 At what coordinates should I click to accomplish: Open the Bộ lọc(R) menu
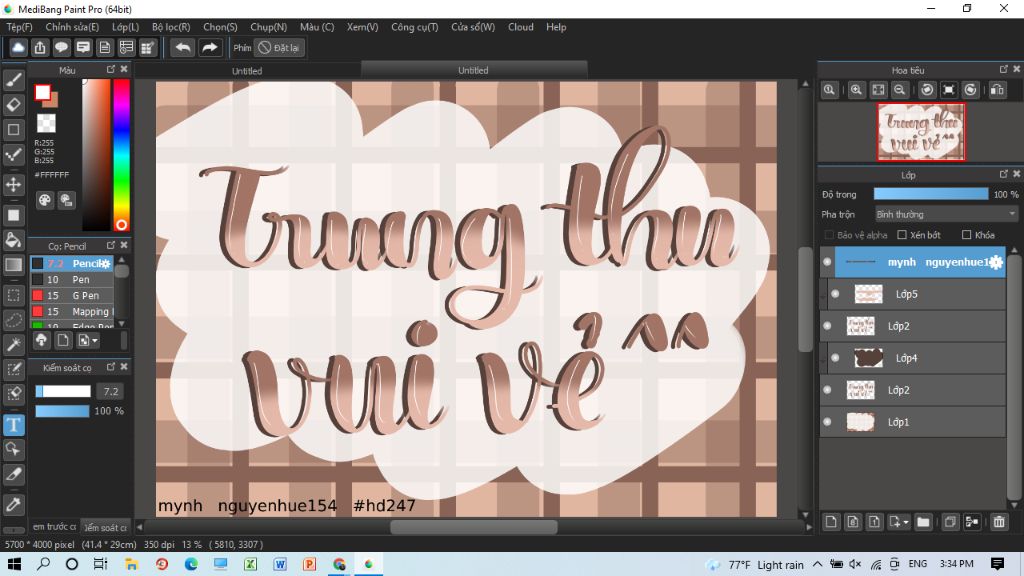click(x=171, y=27)
